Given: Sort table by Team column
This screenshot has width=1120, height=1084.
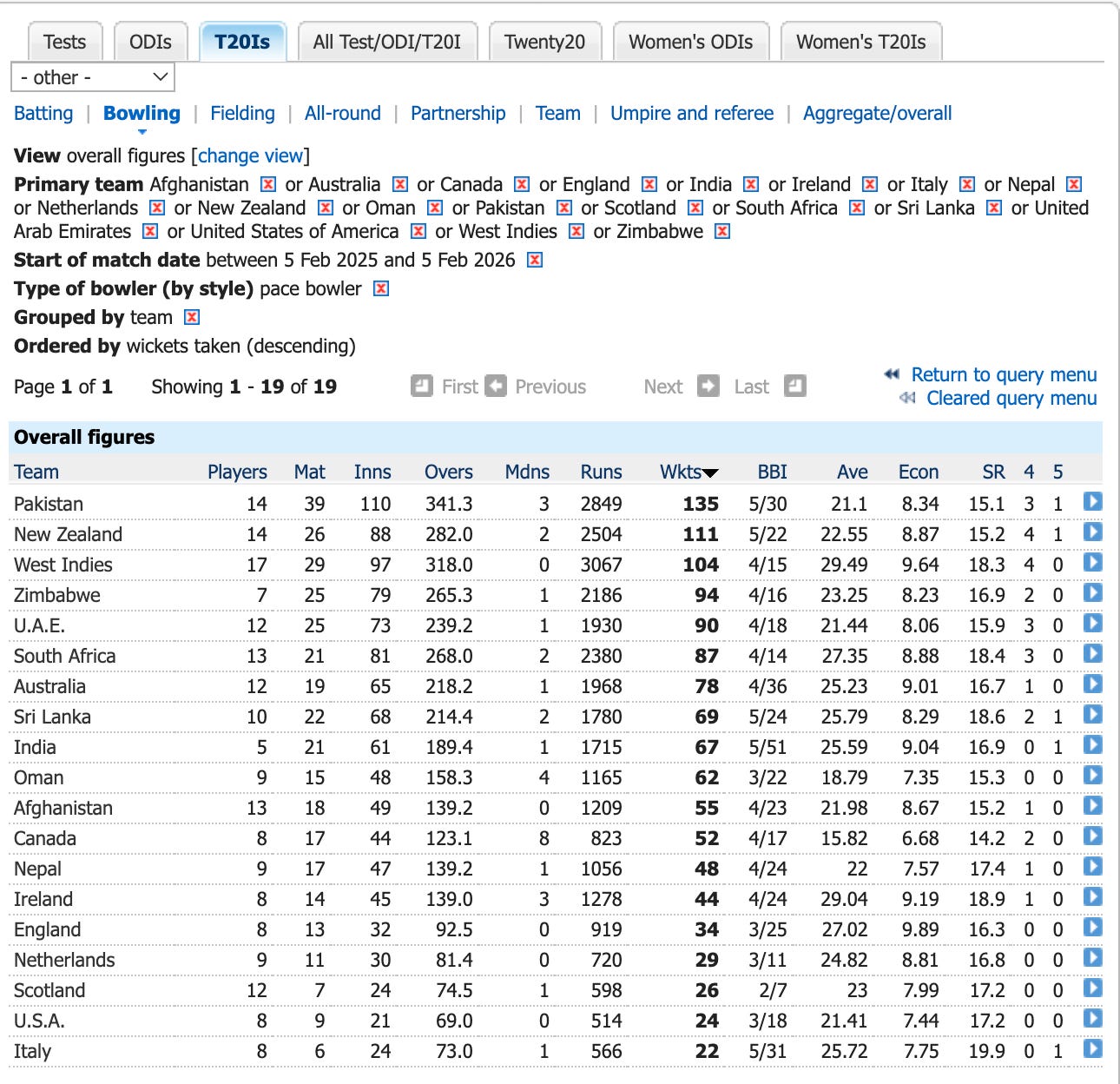Looking at the screenshot, I should (36, 472).
